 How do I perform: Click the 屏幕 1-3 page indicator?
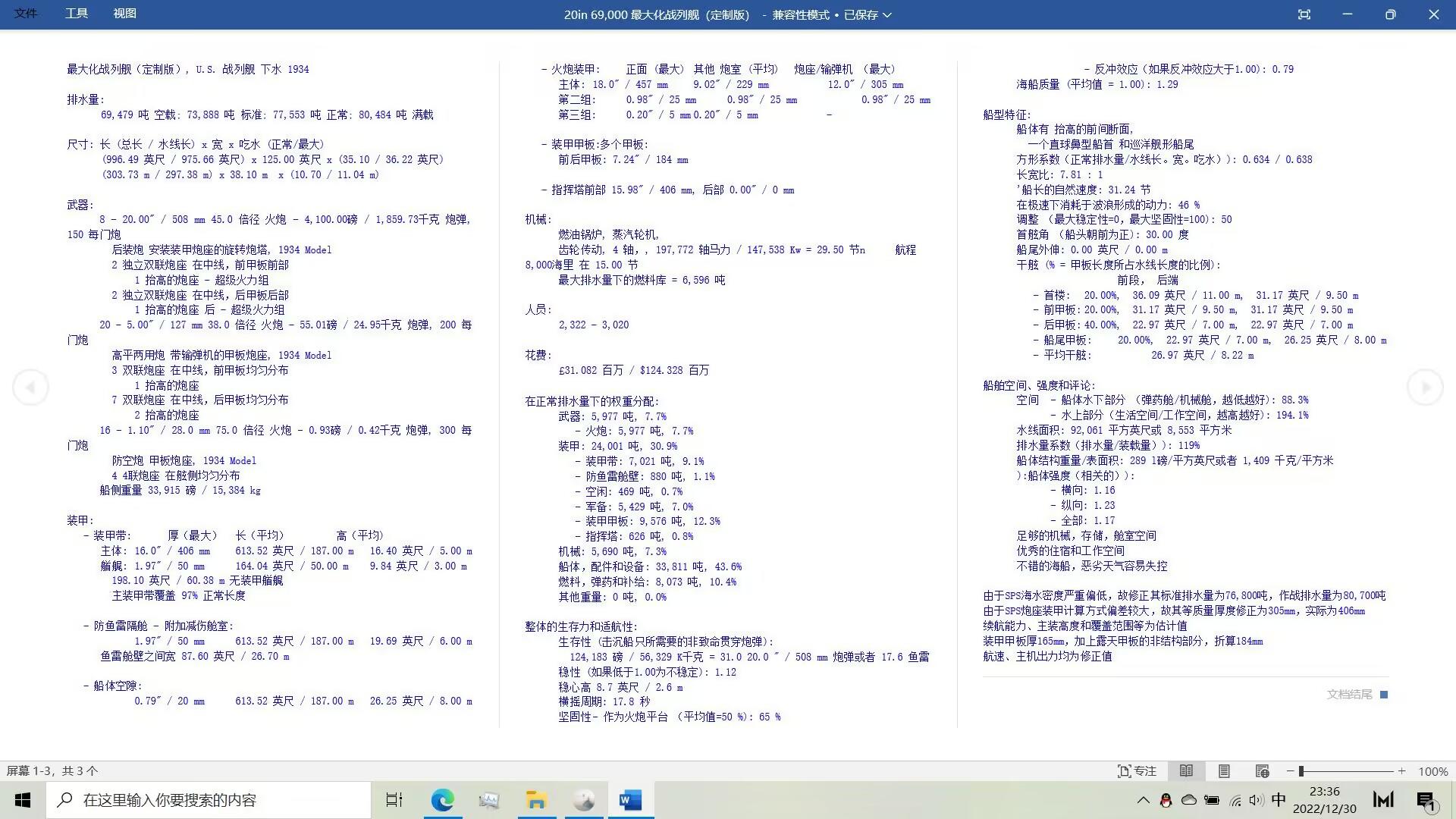52,771
